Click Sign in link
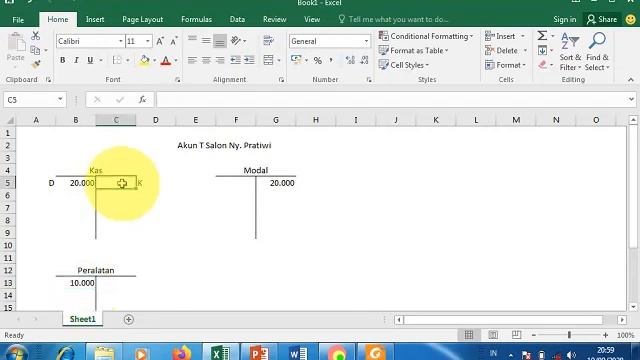The image size is (640, 360). (x=564, y=20)
